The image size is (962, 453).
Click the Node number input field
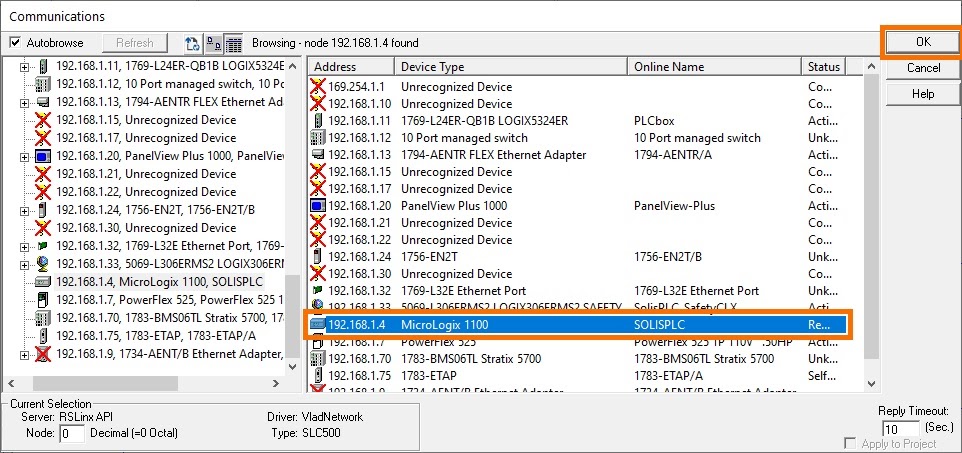[x=72, y=434]
